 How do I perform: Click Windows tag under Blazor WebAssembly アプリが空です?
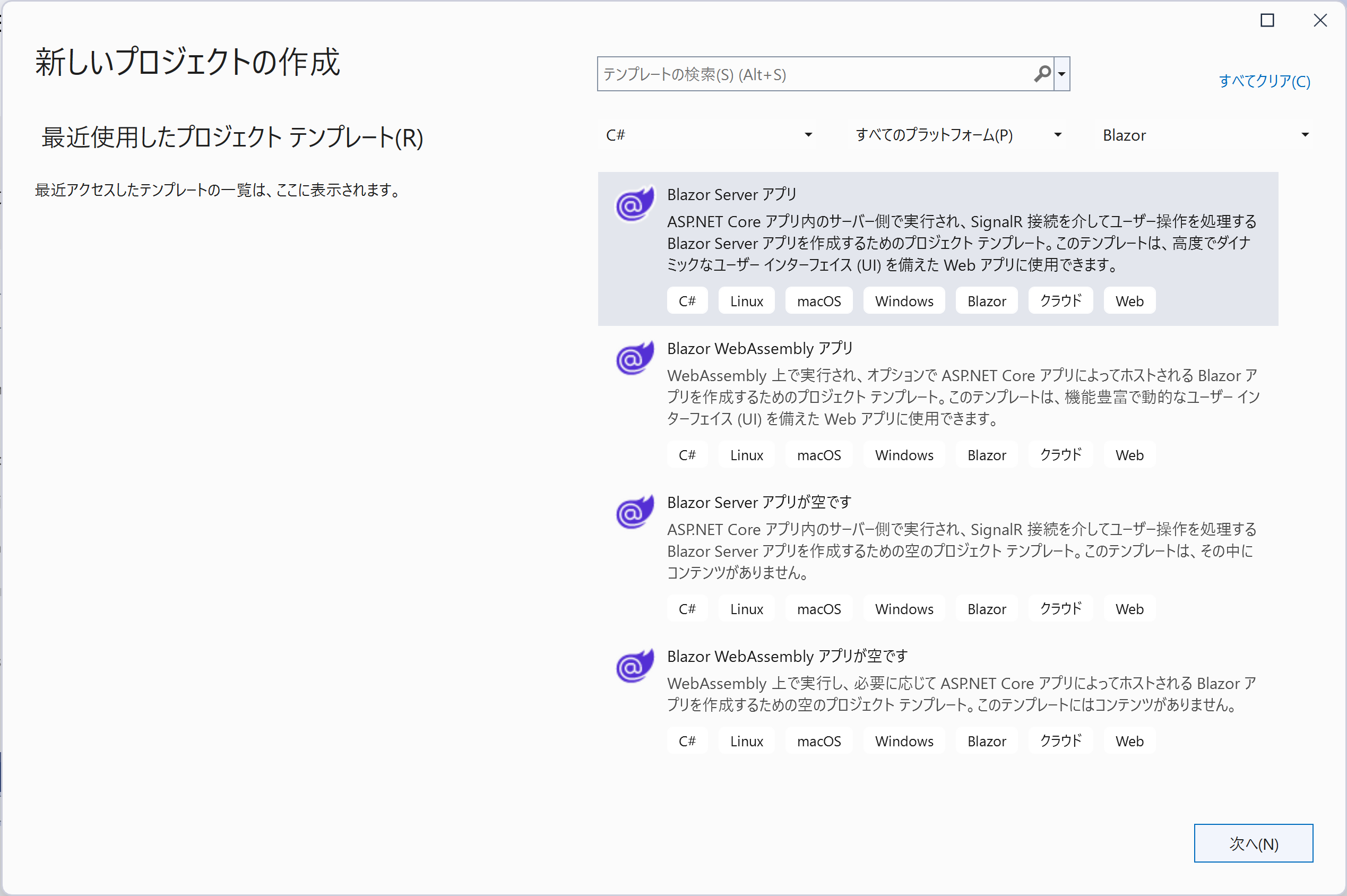pyautogui.click(x=904, y=740)
